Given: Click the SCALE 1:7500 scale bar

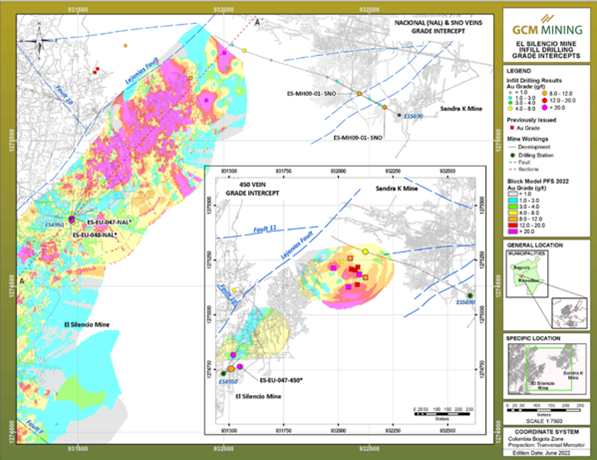Looking at the screenshot, I should (x=544, y=413).
